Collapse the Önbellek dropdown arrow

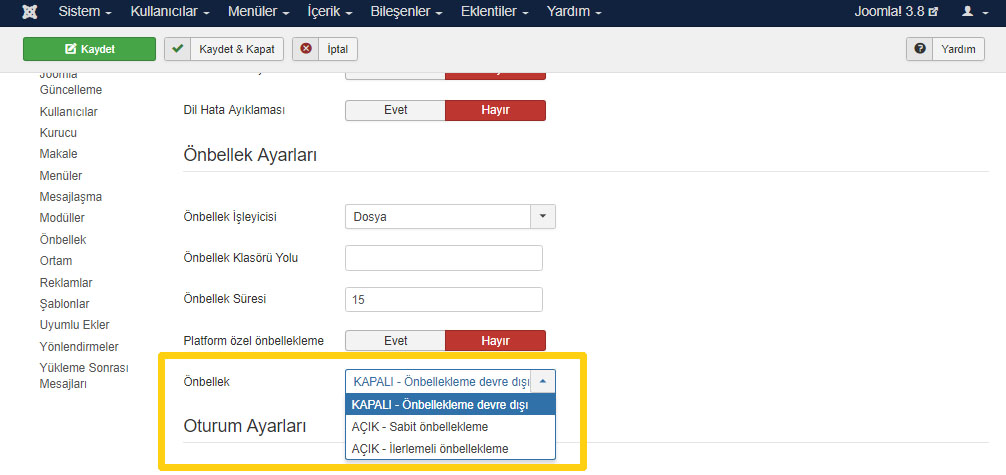pos(542,381)
